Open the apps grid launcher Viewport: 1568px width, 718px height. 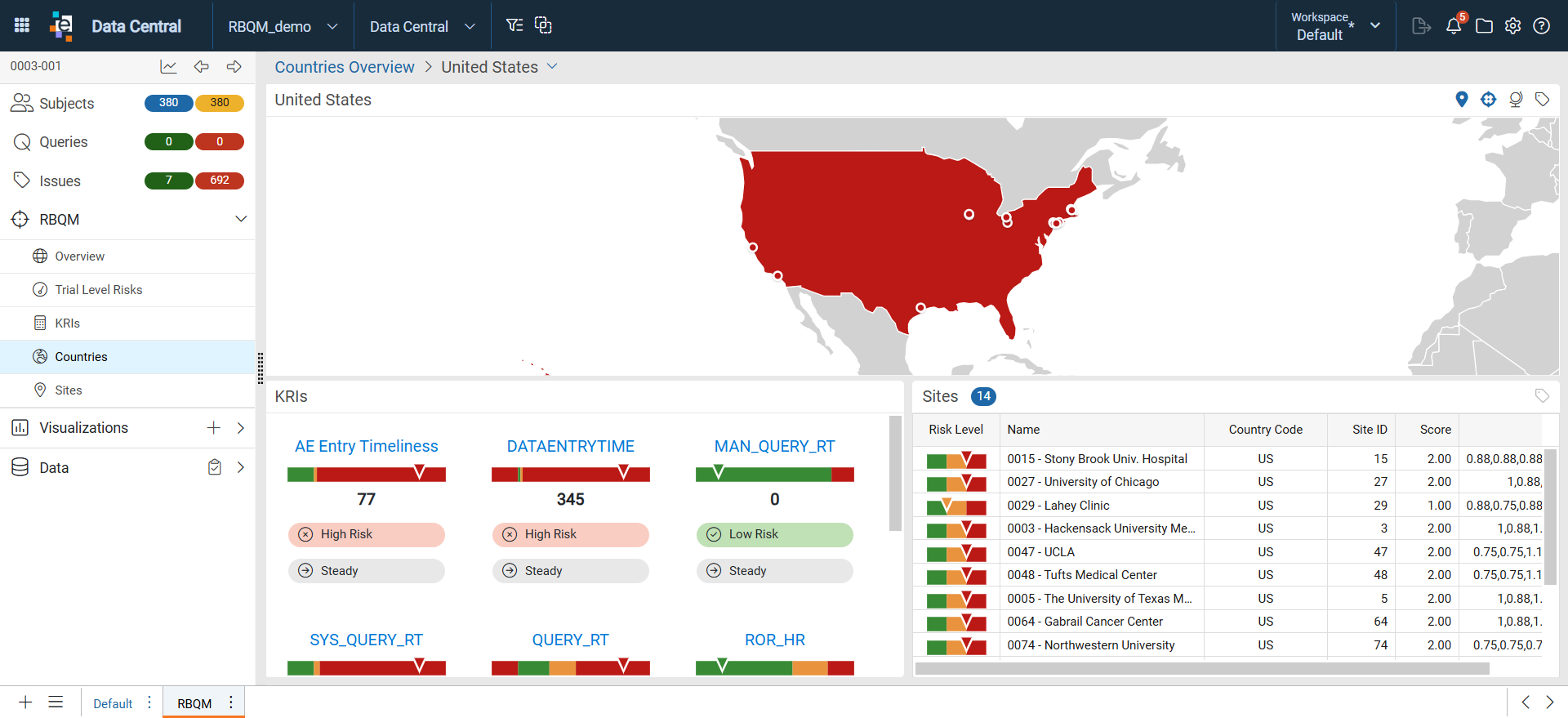click(22, 25)
